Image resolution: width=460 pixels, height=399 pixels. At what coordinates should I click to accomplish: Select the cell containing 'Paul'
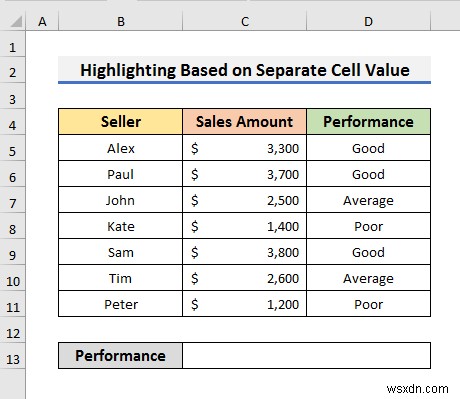121,174
